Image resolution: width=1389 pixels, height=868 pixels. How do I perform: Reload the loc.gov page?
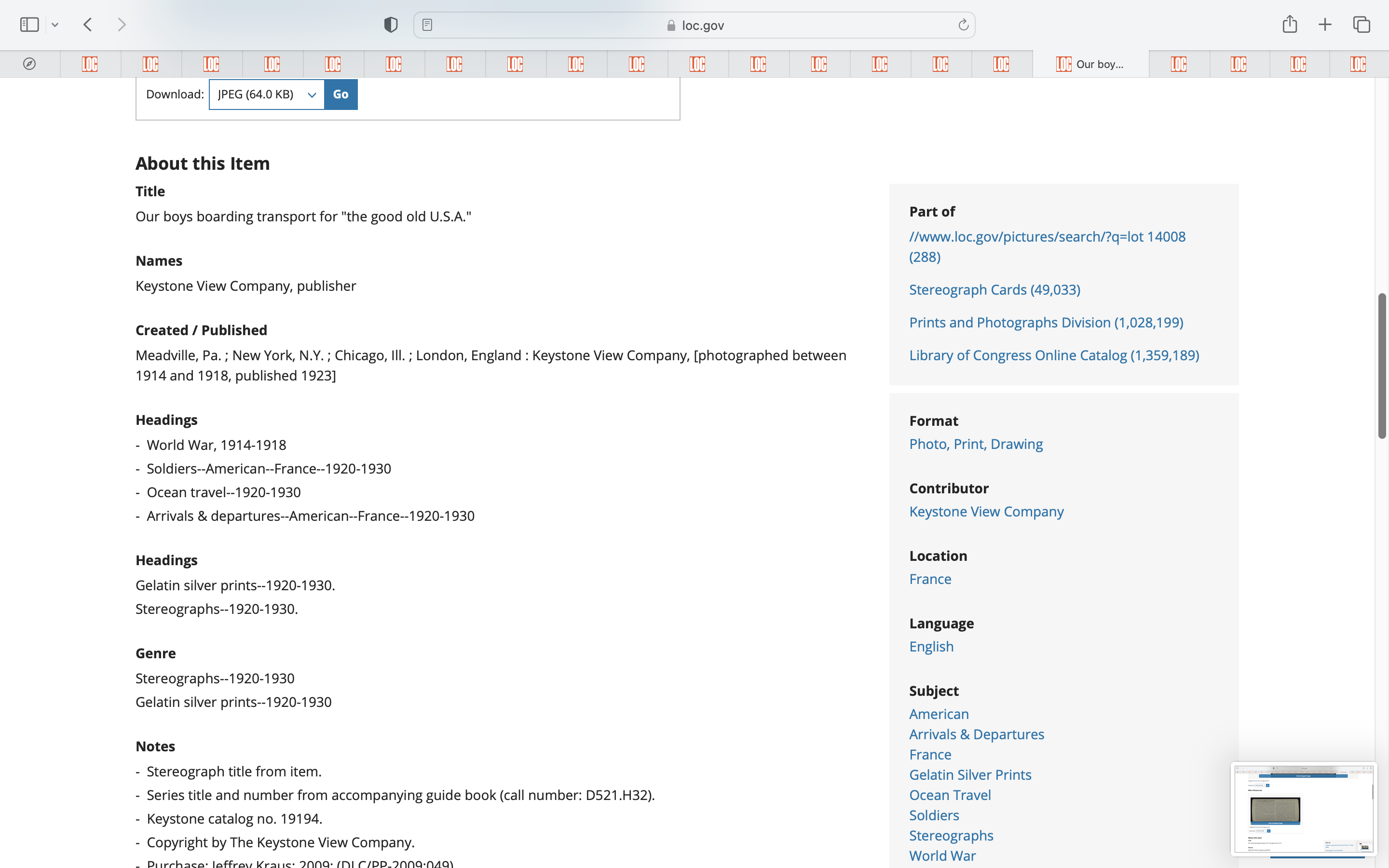tap(963, 25)
